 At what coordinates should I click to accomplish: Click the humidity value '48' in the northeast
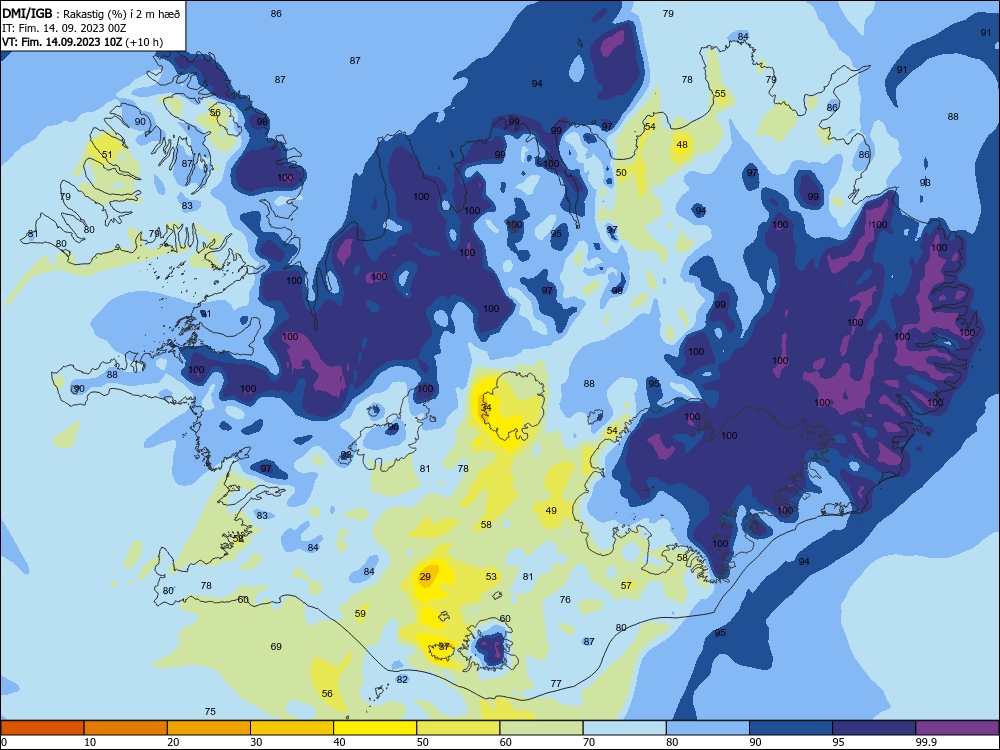682,145
